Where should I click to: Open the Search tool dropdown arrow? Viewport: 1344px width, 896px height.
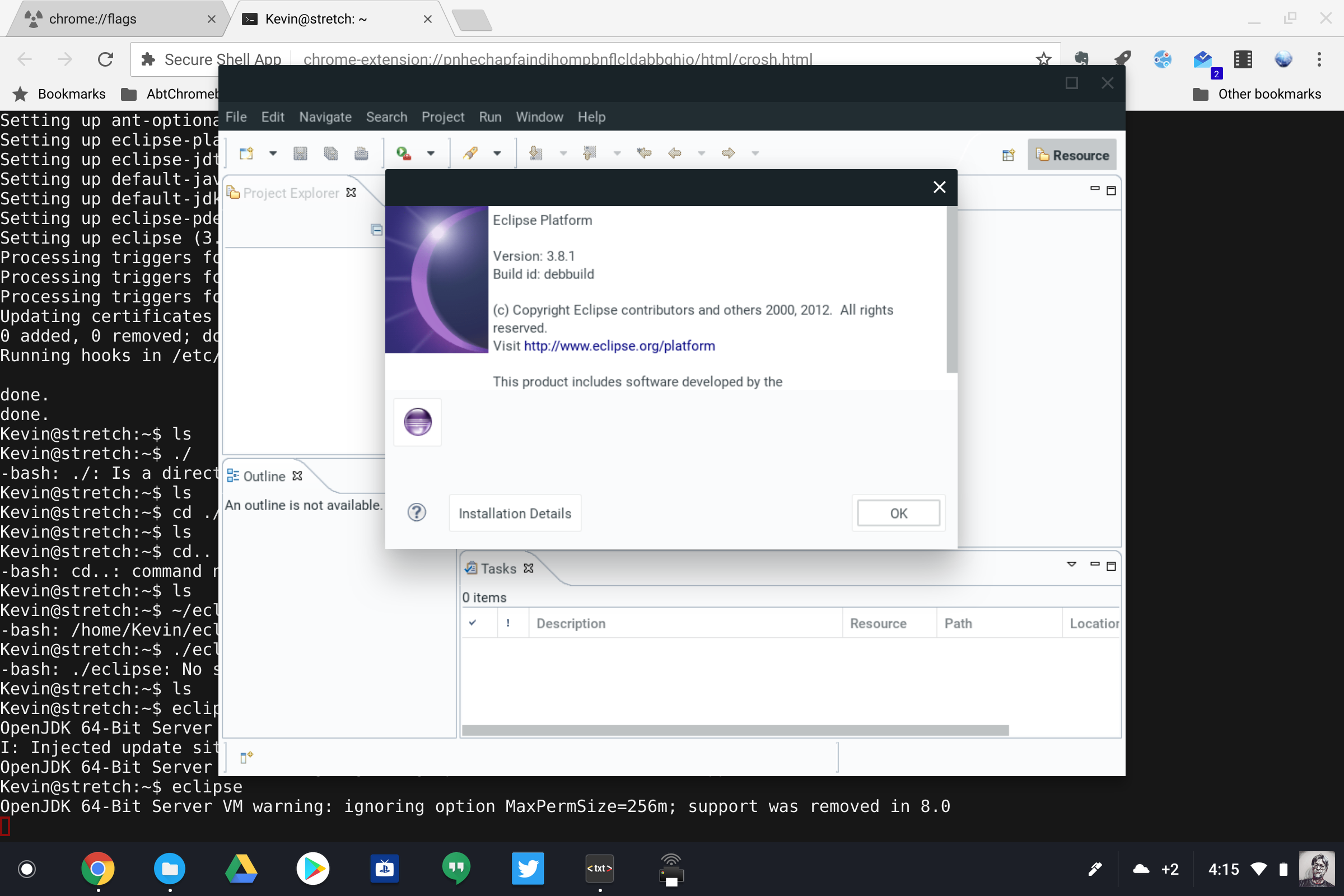point(497,153)
